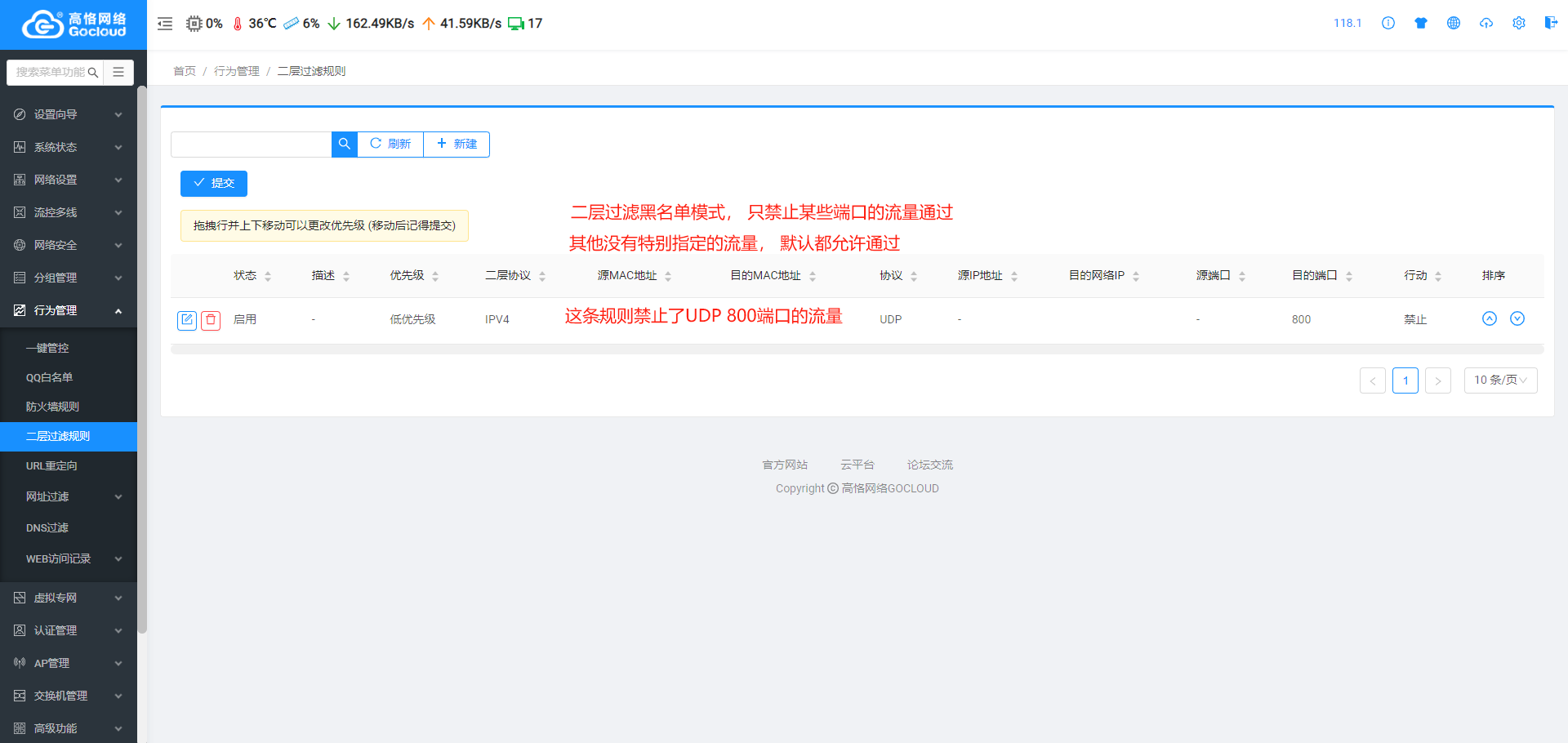Select URL重定向 menu item

click(x=51, y=466)
